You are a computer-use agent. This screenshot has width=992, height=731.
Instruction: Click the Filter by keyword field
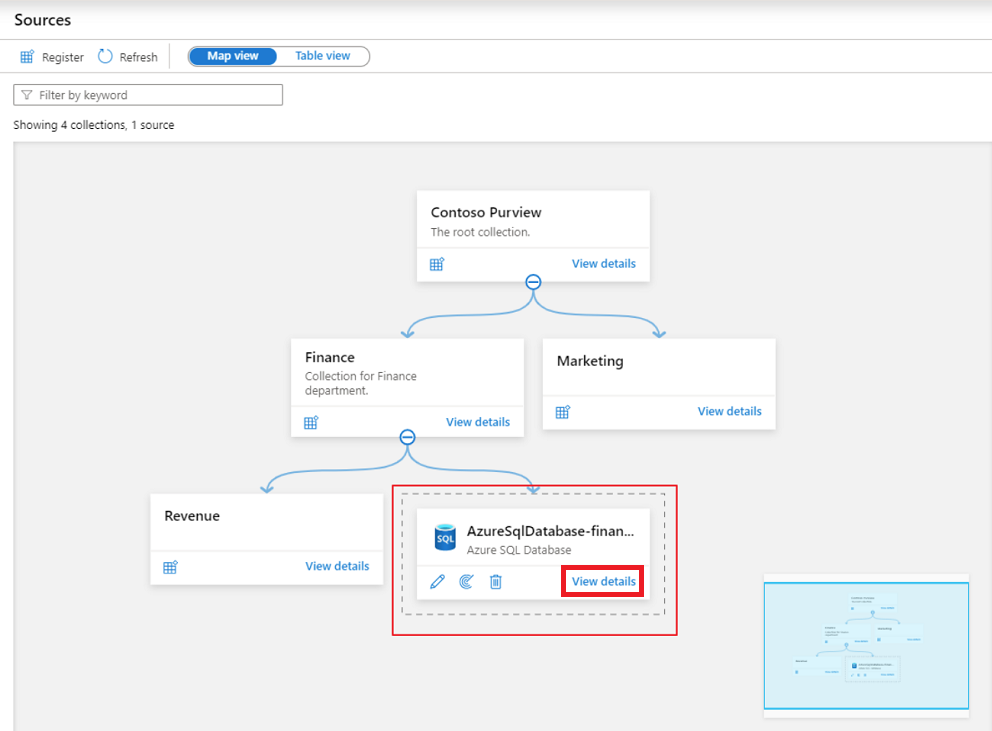pos(148,94)
